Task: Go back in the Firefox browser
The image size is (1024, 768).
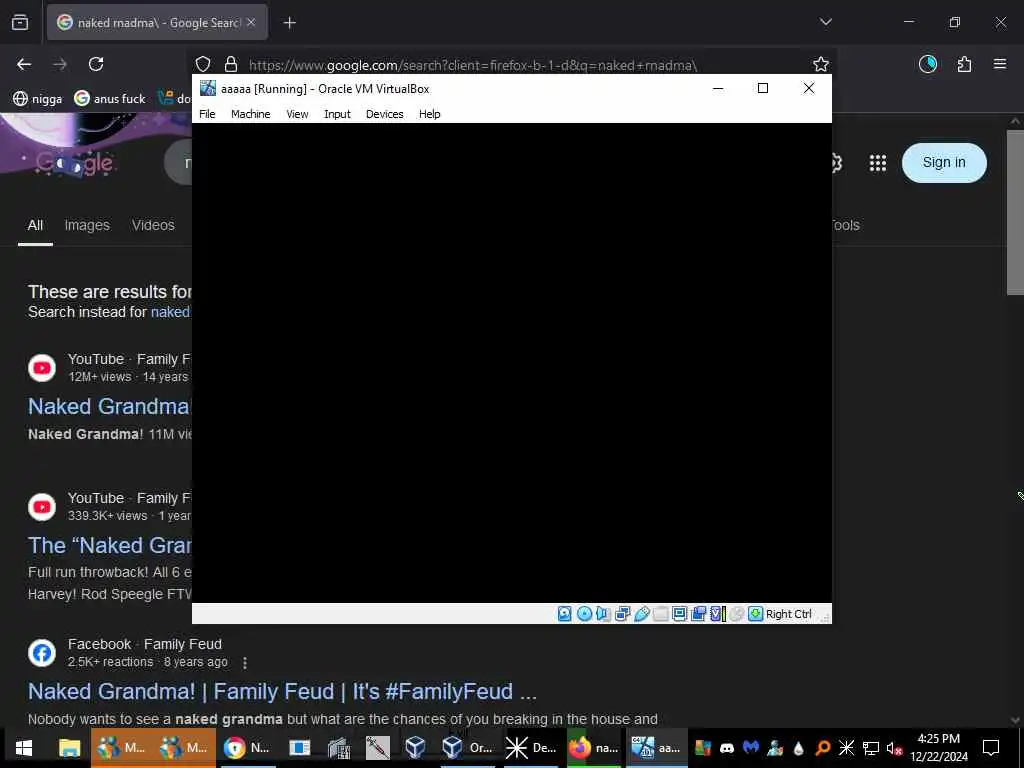Action: 24,64
